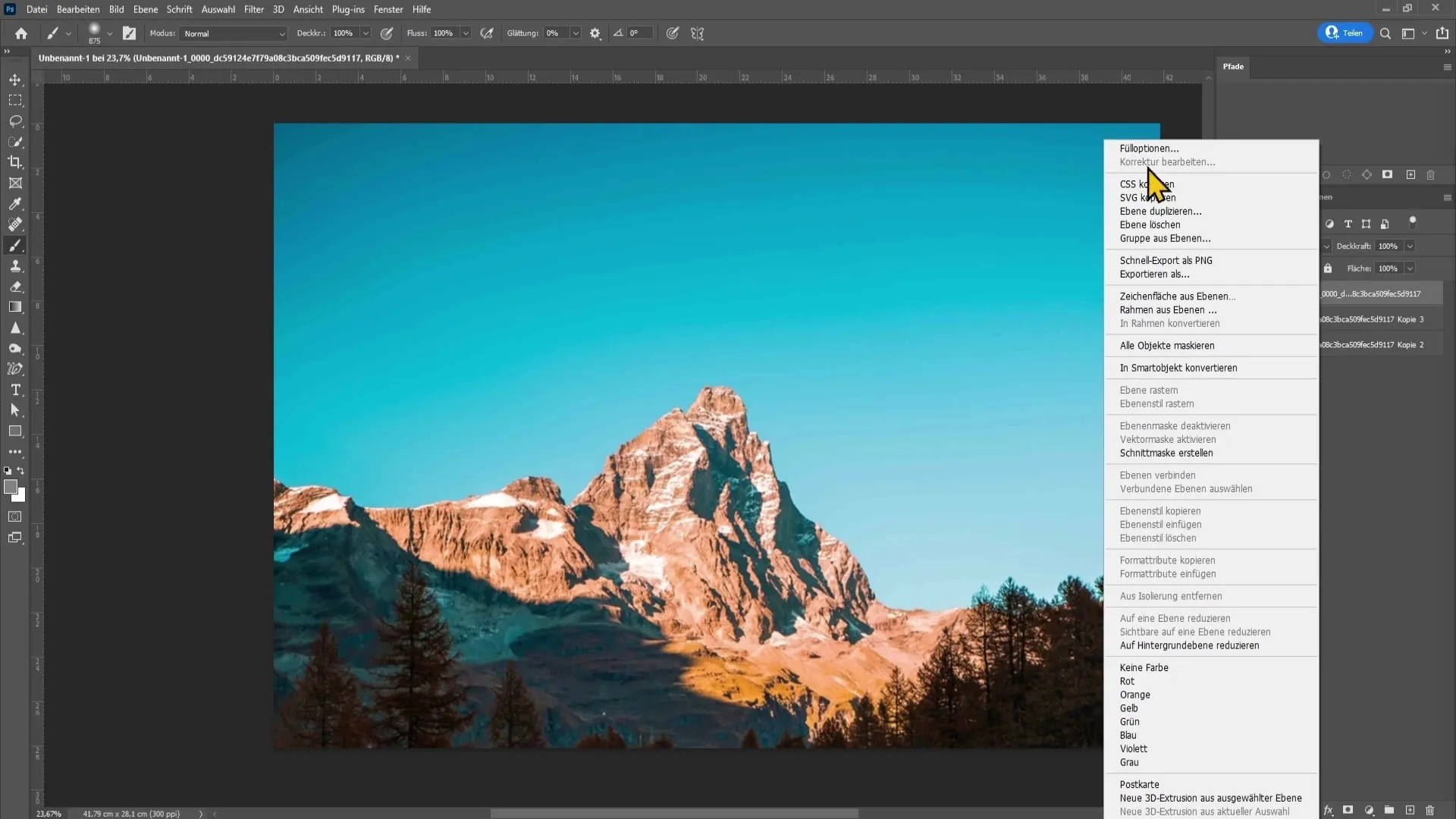1456x819 pixels.
Task: Select the Healing Brush tool
Action: click(15, 224)
